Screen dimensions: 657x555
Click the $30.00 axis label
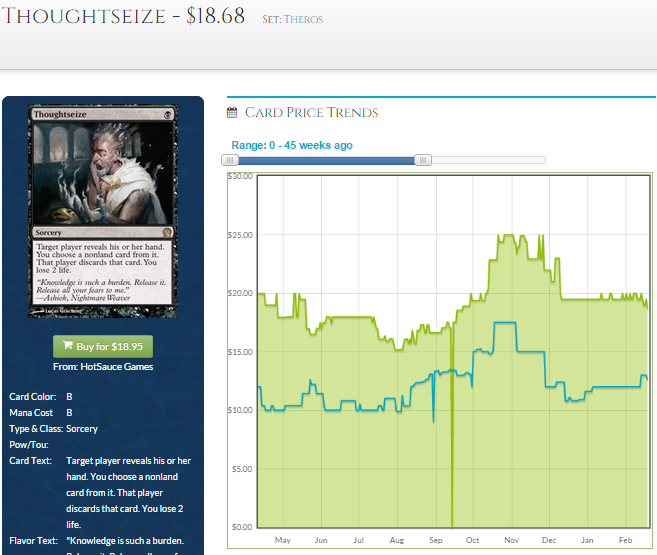pyautogui.click(x=241, y=176)
